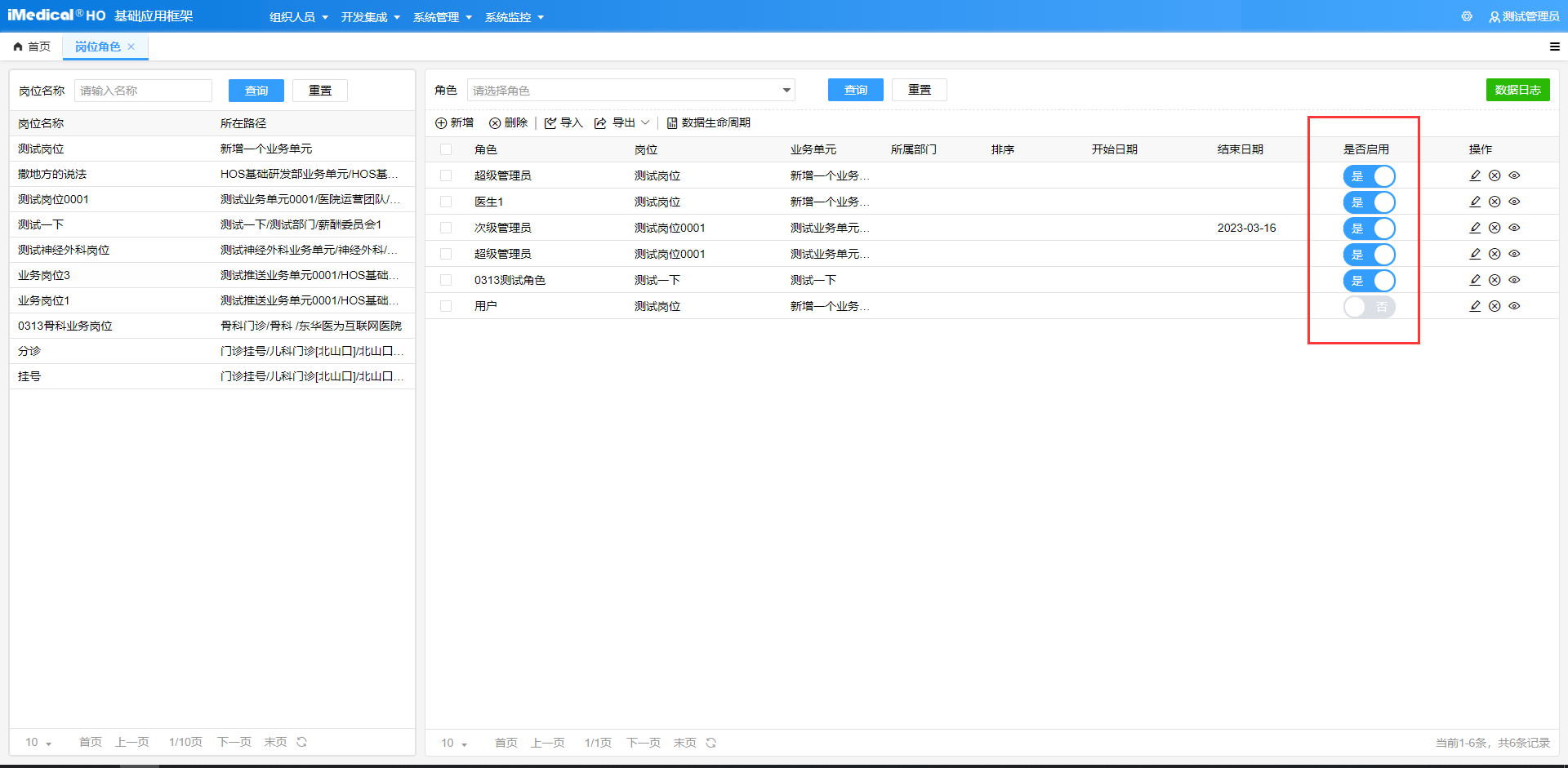The width and height of the screenshot is (1568, 768).
Task: Open 数据生命周期 toolbar item
Action: tap(708, 122)
